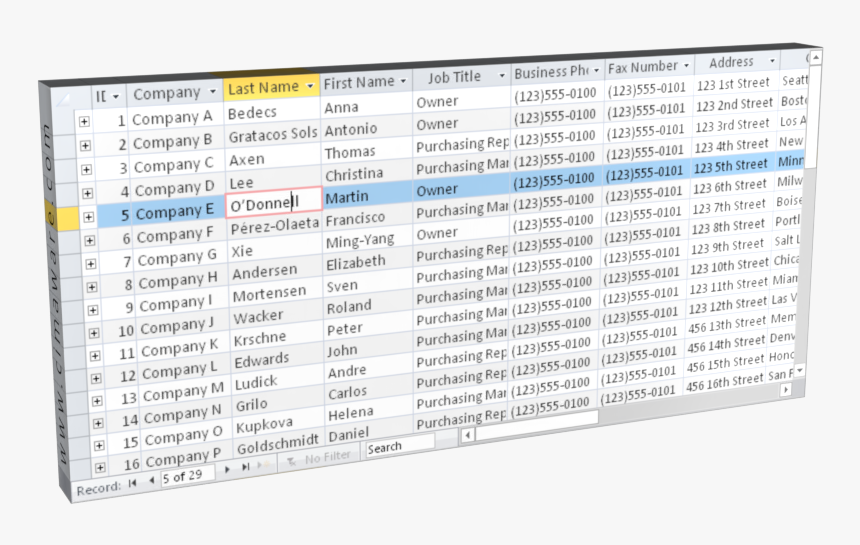Go to first record navigation arrow
The height and width of the screenshot is (545, 860).
pos(132,484)
